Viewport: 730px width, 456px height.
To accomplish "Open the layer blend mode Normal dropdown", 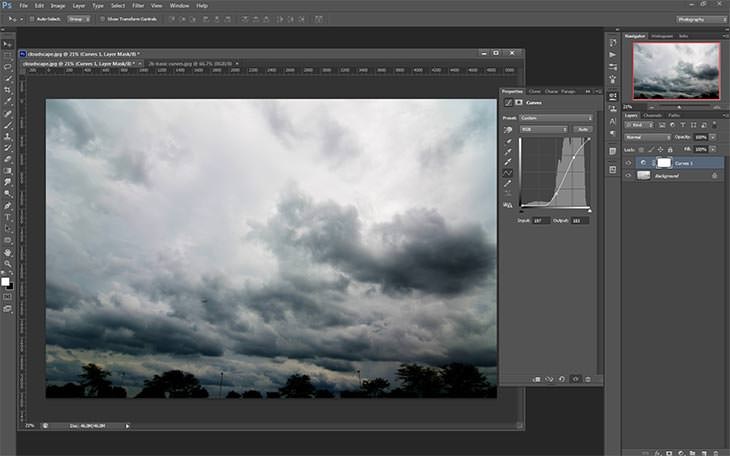I will pyautogui.click(x=648, y=137).
